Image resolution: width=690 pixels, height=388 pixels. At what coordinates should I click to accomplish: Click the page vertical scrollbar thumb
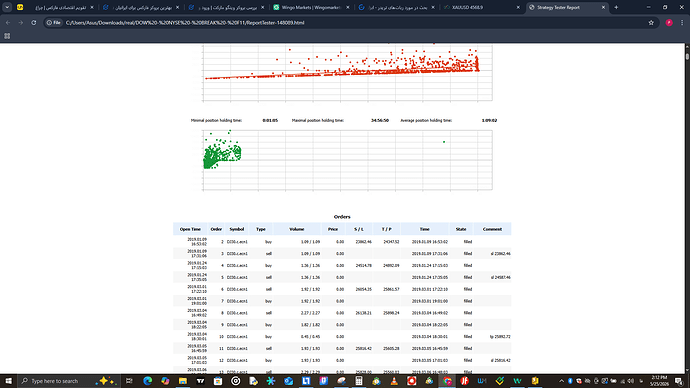pyautogui.click(x=687, y=56)
